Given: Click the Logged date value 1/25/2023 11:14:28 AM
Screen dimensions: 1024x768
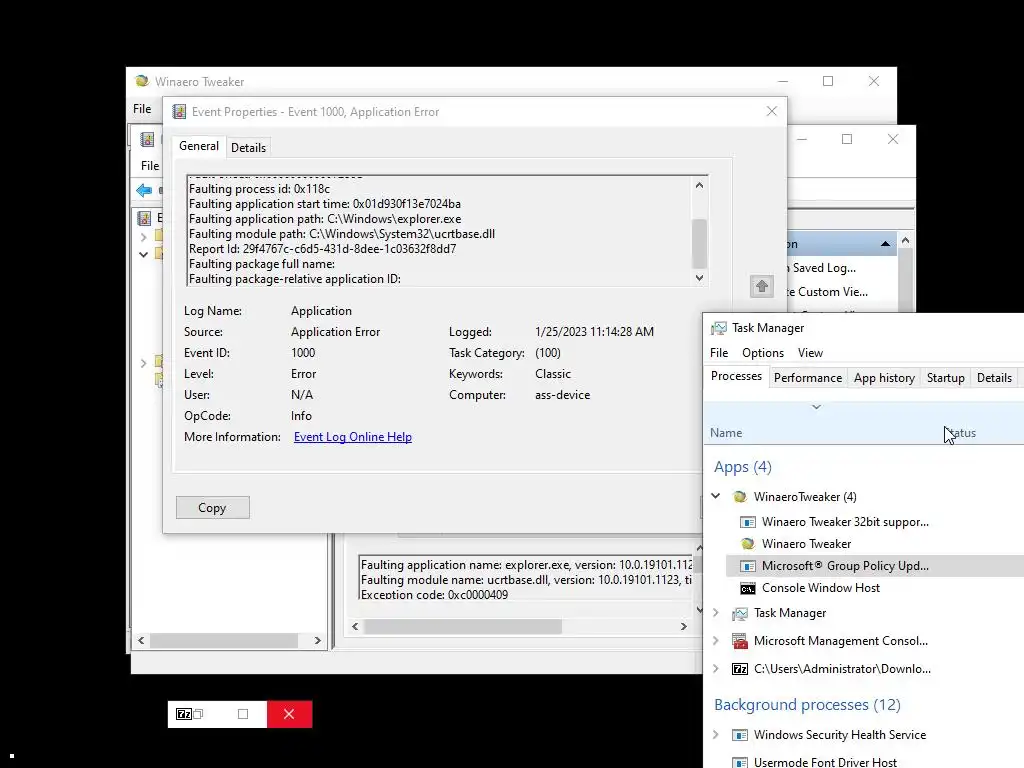Looking at the screenshot, I should click(594, 332).
